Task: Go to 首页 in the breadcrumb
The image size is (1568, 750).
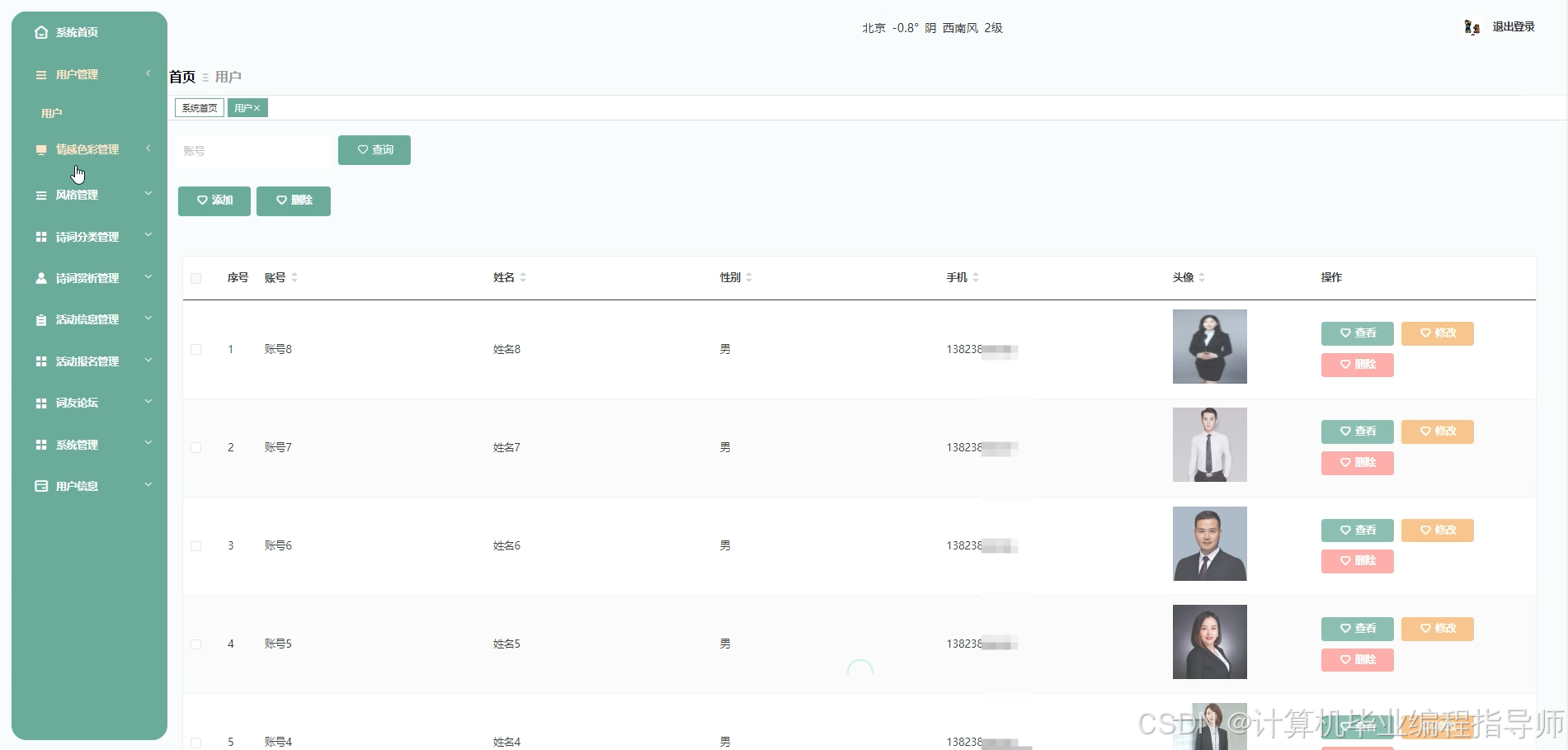Action: tap(182, 77)
